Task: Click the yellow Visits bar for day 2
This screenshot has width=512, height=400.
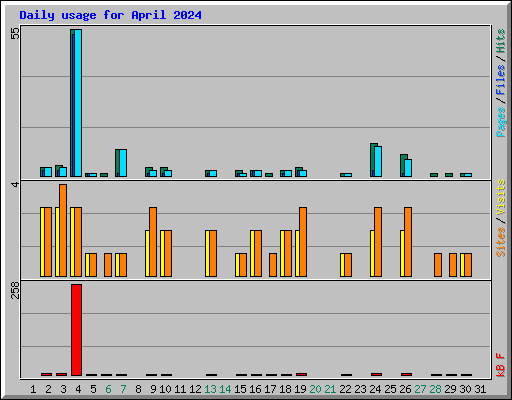Action: point(42,242)
